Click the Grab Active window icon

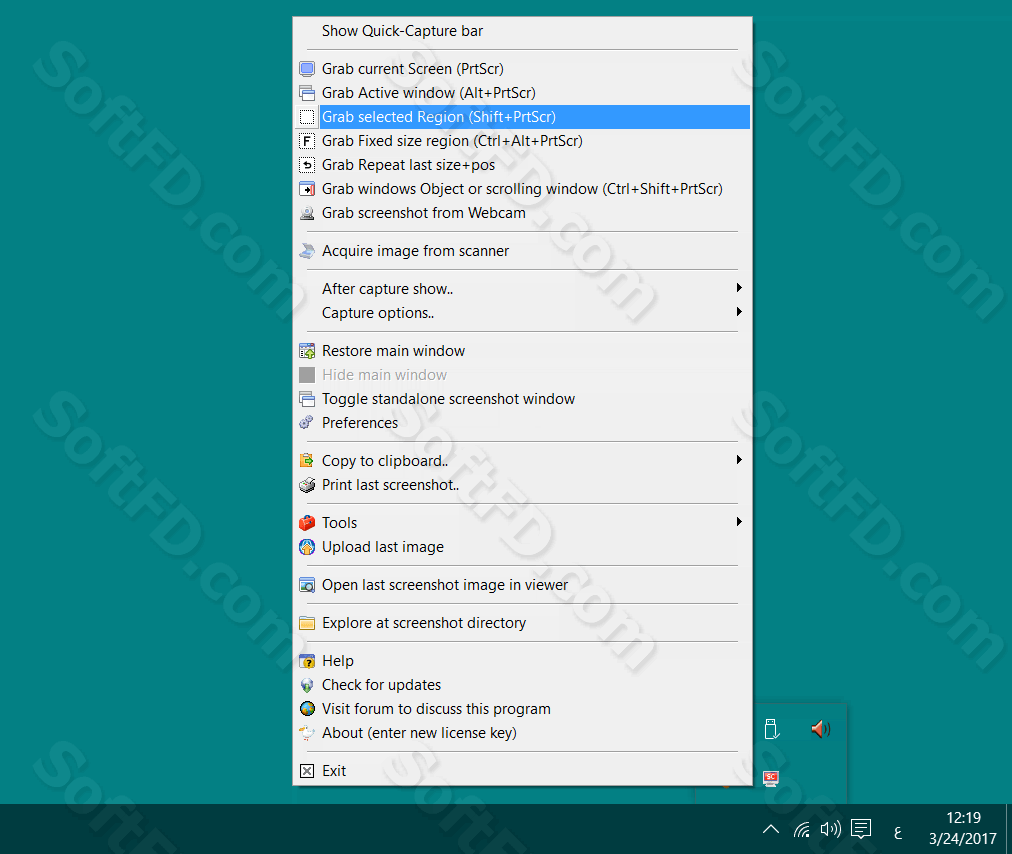(x=307, y=93)
